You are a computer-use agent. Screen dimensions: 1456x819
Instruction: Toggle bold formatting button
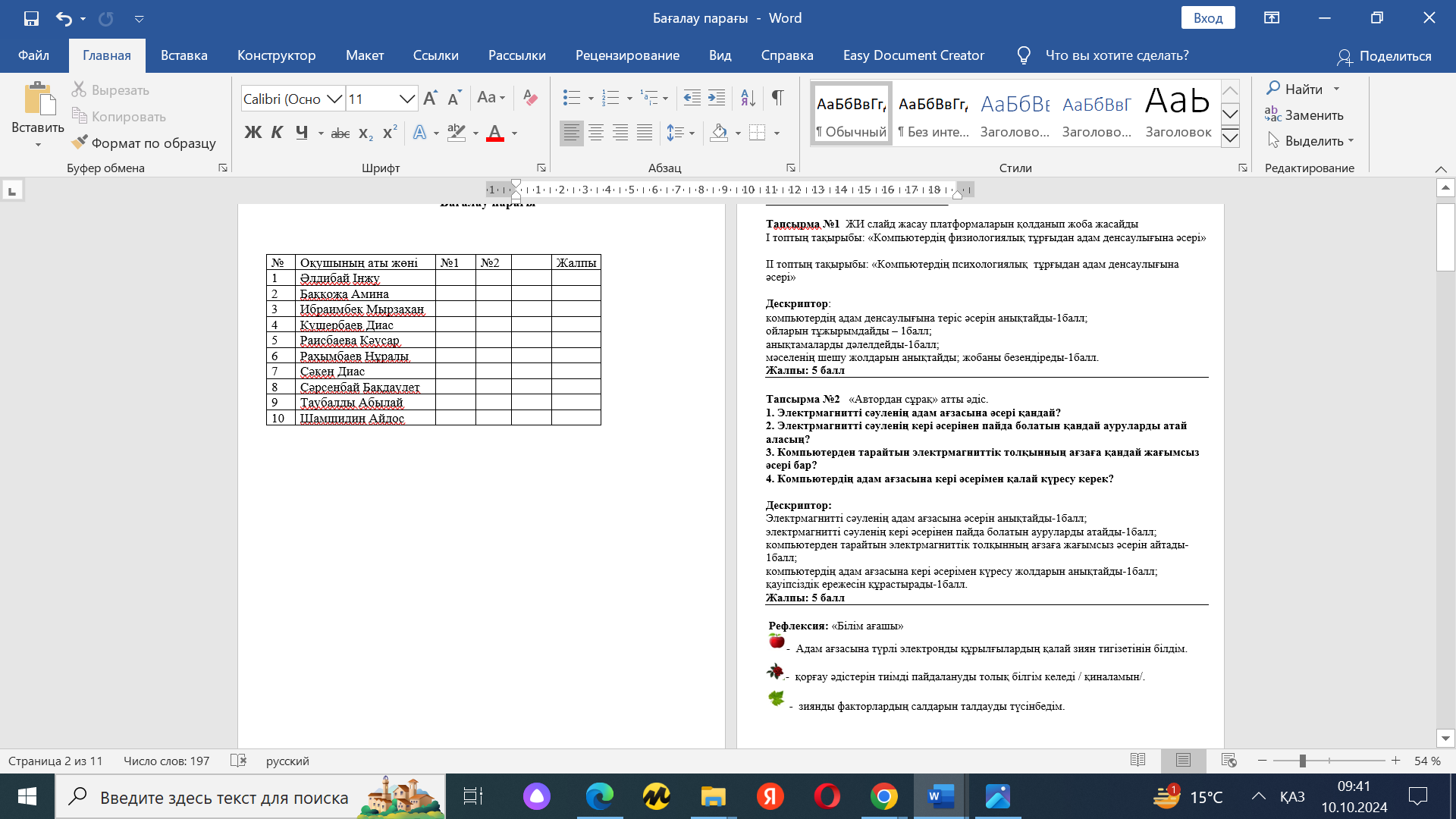pos(253,133)
